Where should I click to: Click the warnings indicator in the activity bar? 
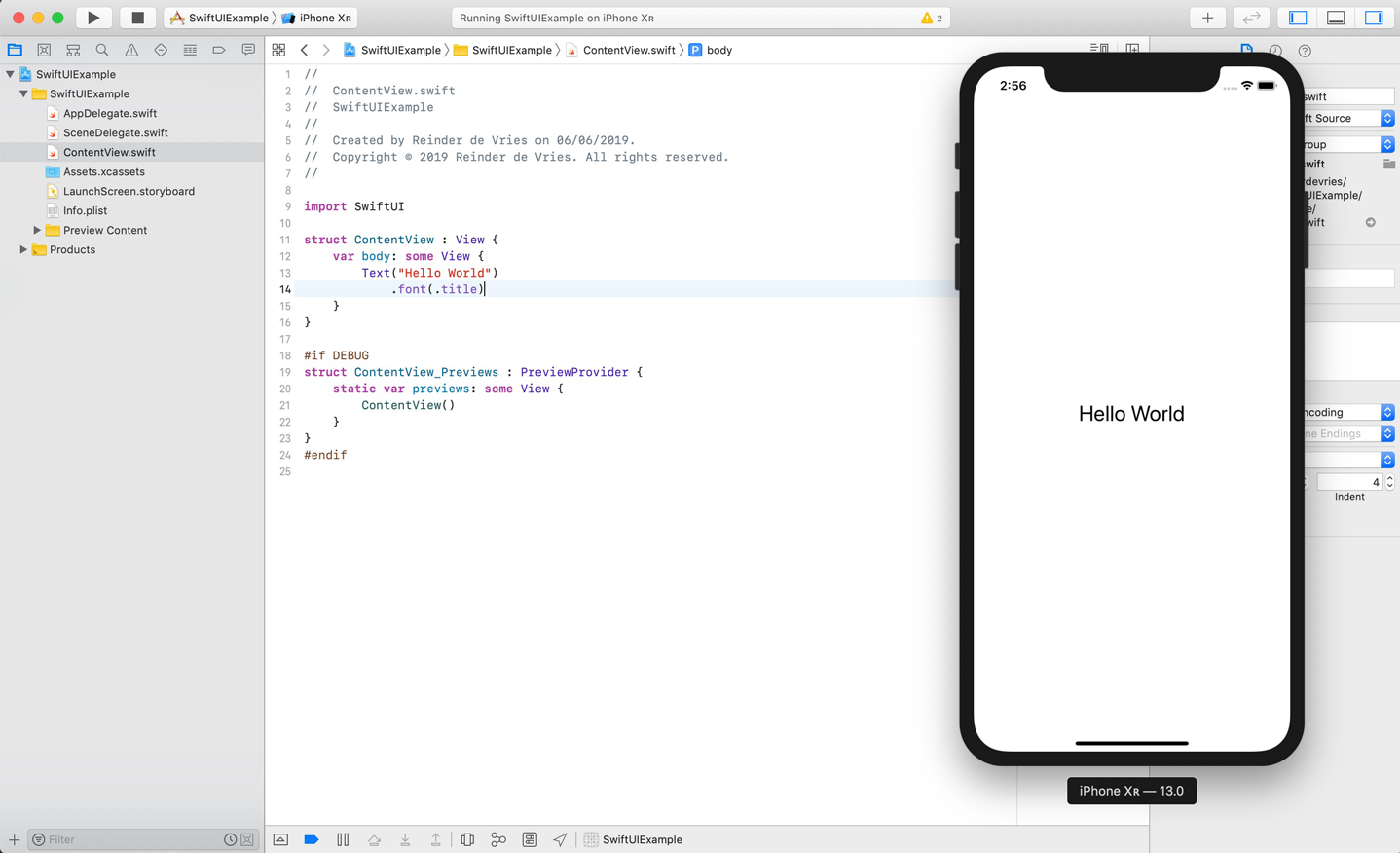[x=932, y=18]
